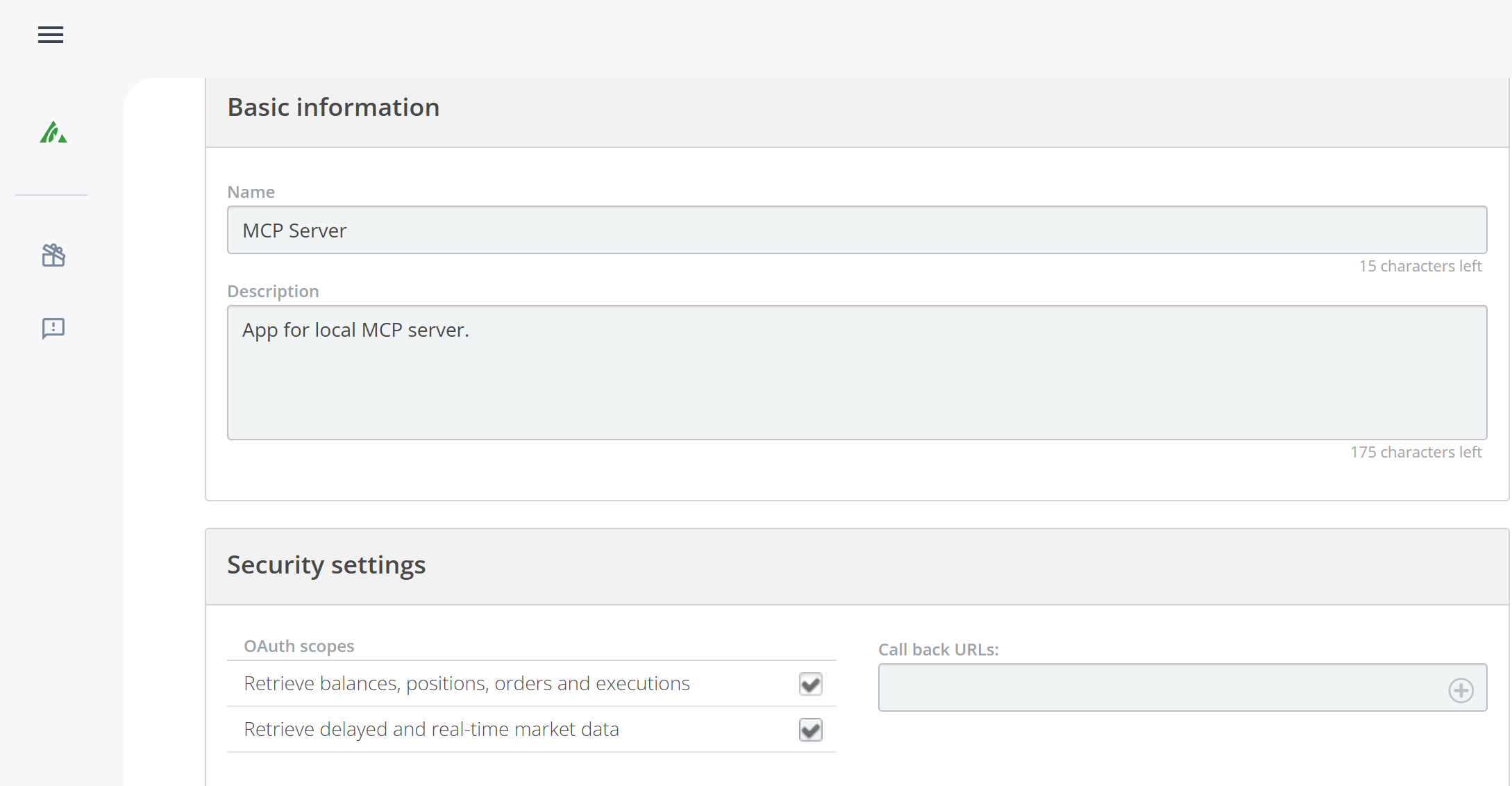This screenshot has width=1512, height=786.
Task: Click the Name field label
Action: pyautogui.click(x=251, y=192)
